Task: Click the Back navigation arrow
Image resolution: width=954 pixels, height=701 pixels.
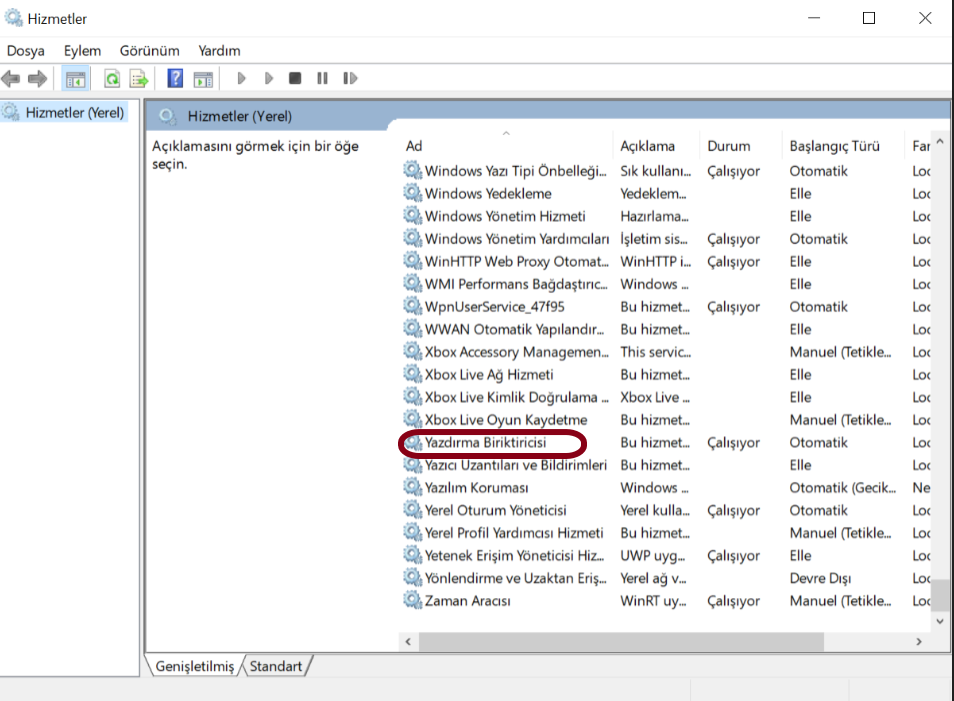Action: [10, 78]
